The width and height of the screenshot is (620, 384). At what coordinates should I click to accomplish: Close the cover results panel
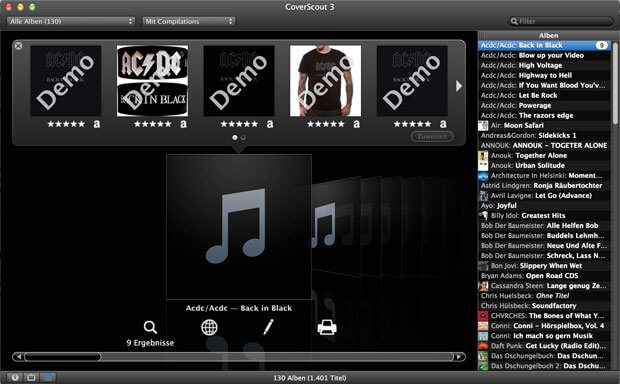click(18, 46)
